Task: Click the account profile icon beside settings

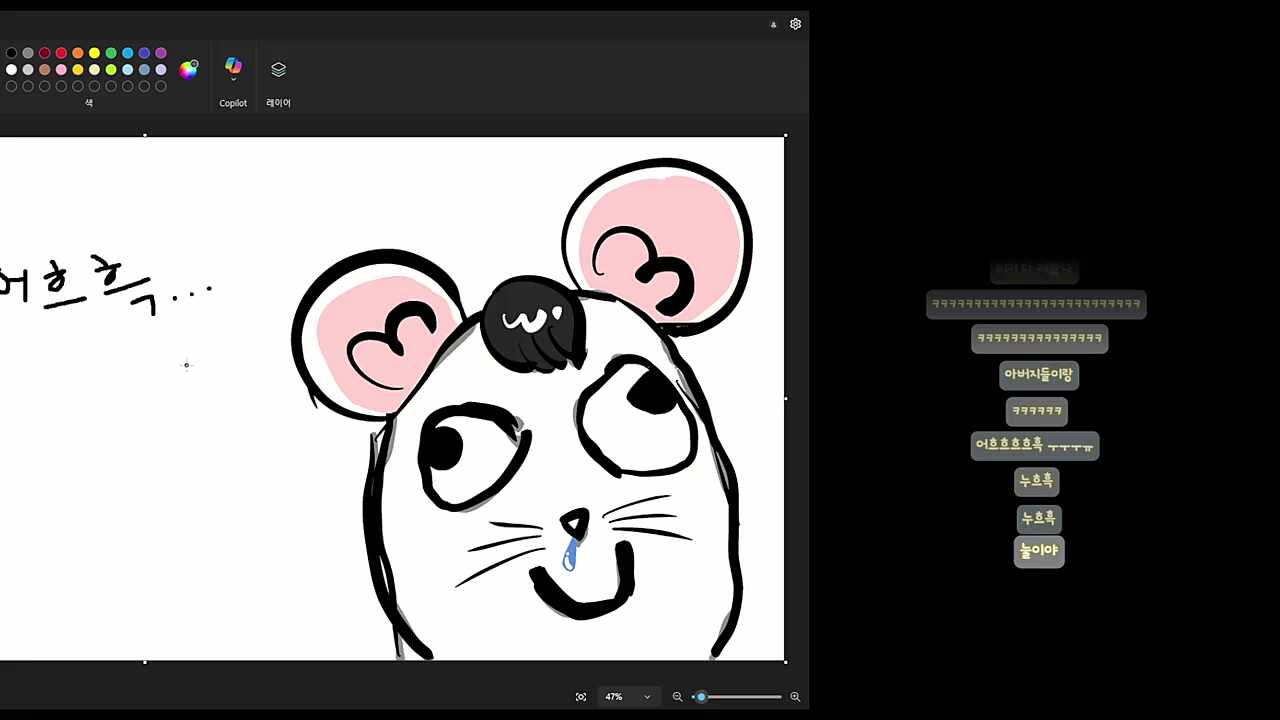Action: (773, 24)
